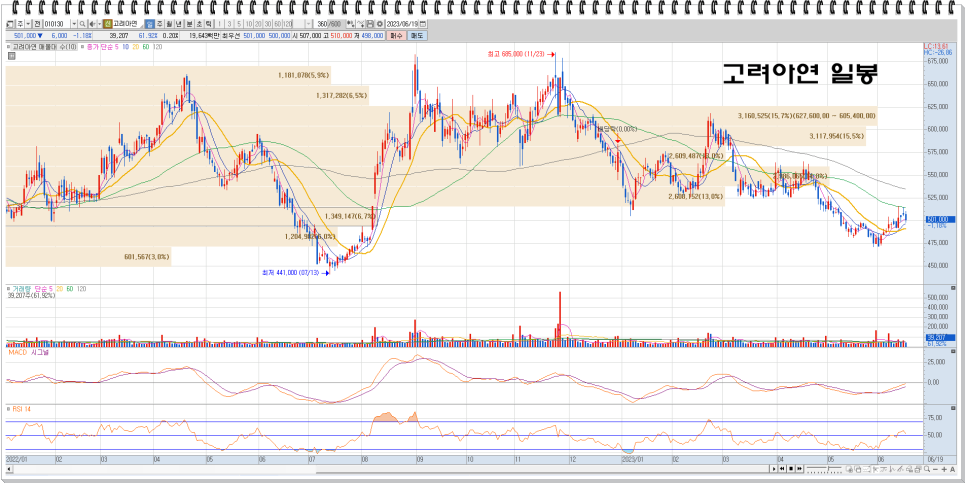Click the 전 button beside the stock code
966x484 pixels.
pyautogui.click(x=37, y=24)
